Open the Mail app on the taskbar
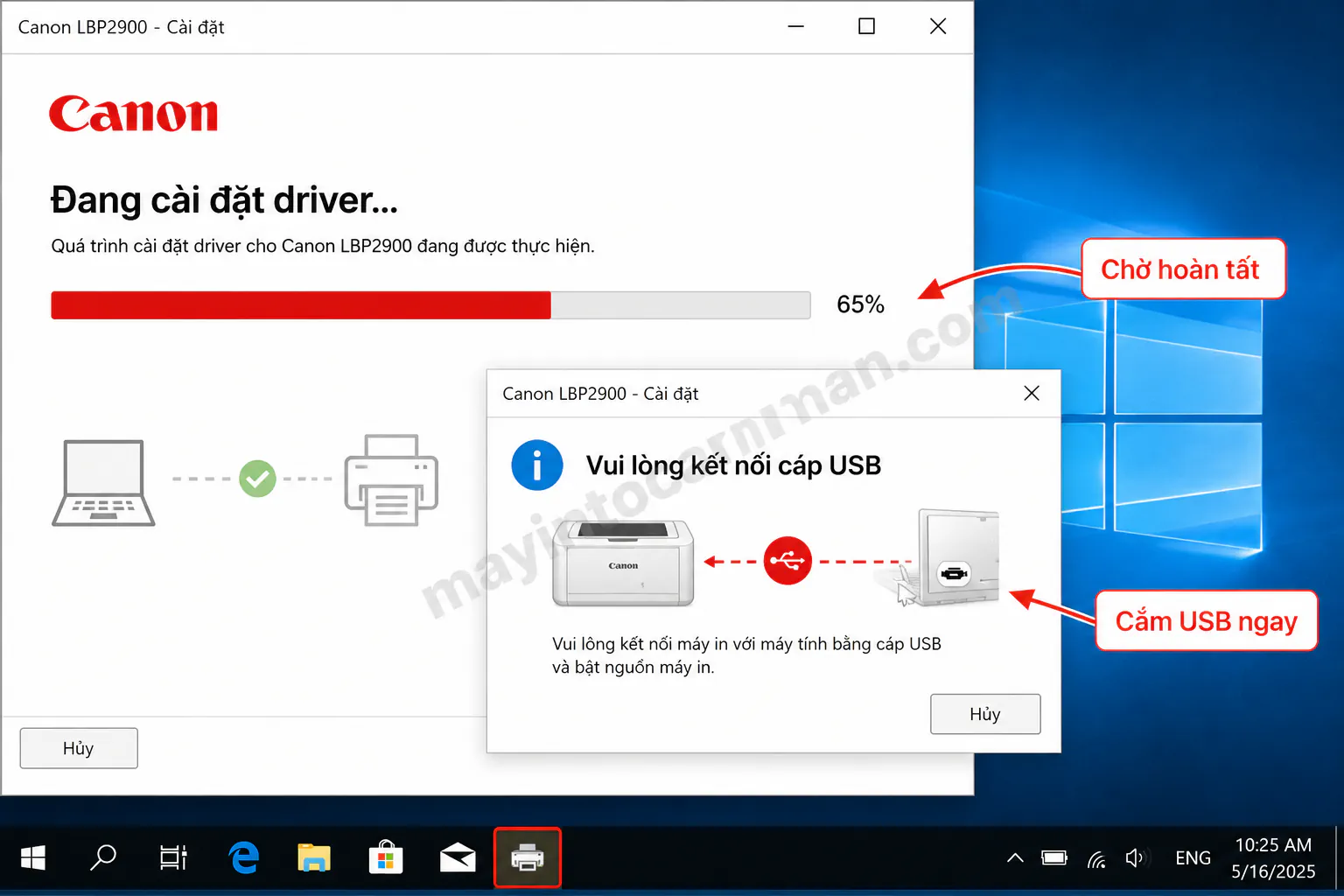 pyautogui.click(x=457, y=857)
